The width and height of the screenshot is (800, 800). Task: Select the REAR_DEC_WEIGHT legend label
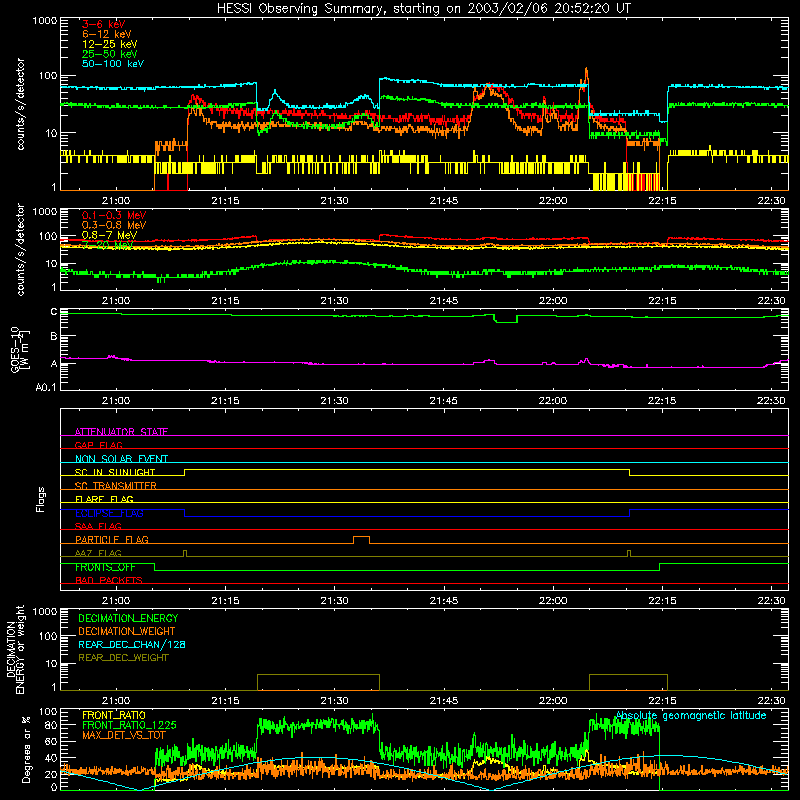tap(123, 658)
